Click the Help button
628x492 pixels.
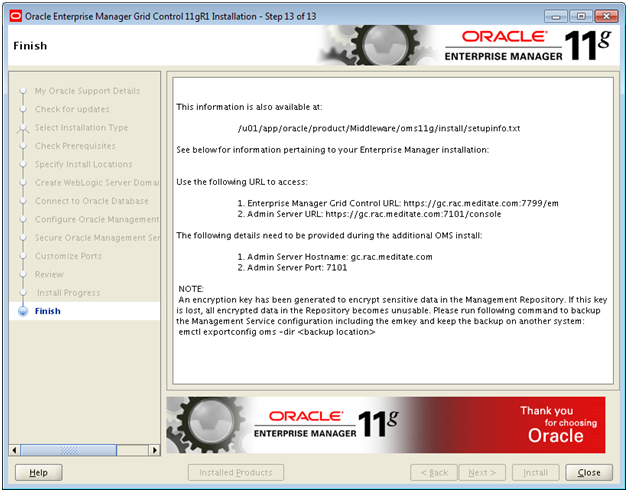pyautogui.click(x=38, y=472)
